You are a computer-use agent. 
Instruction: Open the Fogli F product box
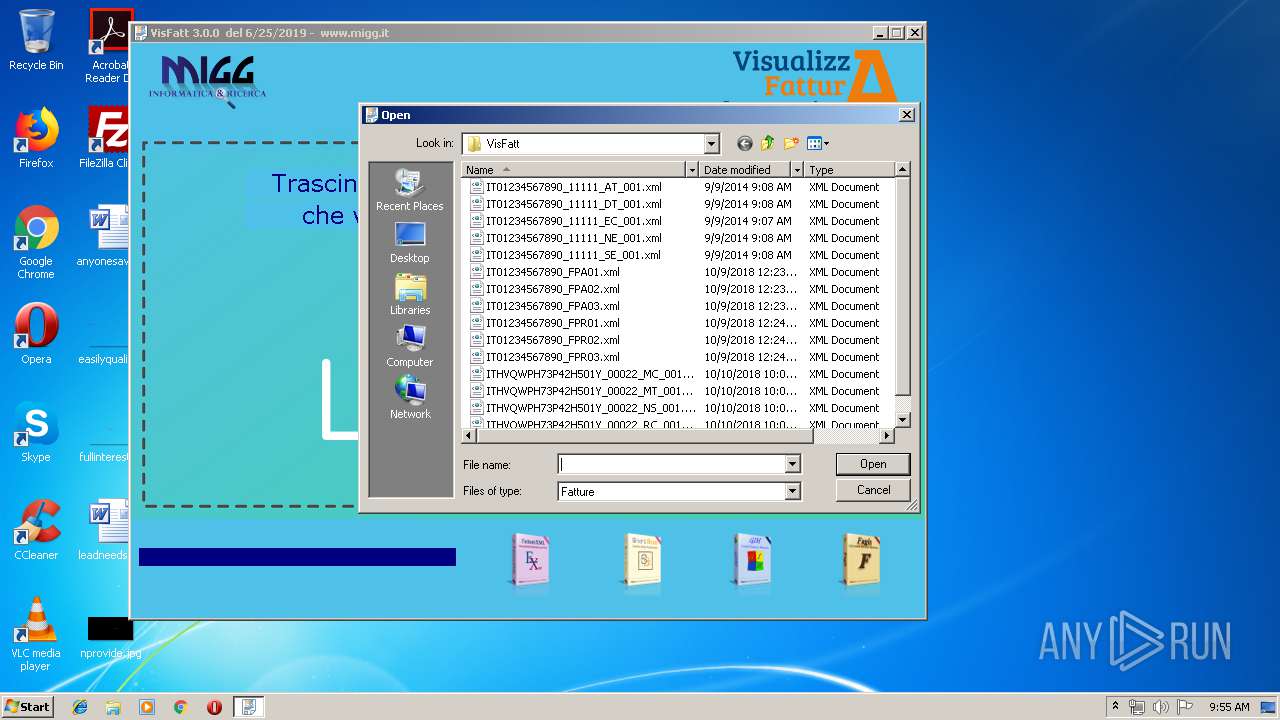861,559
